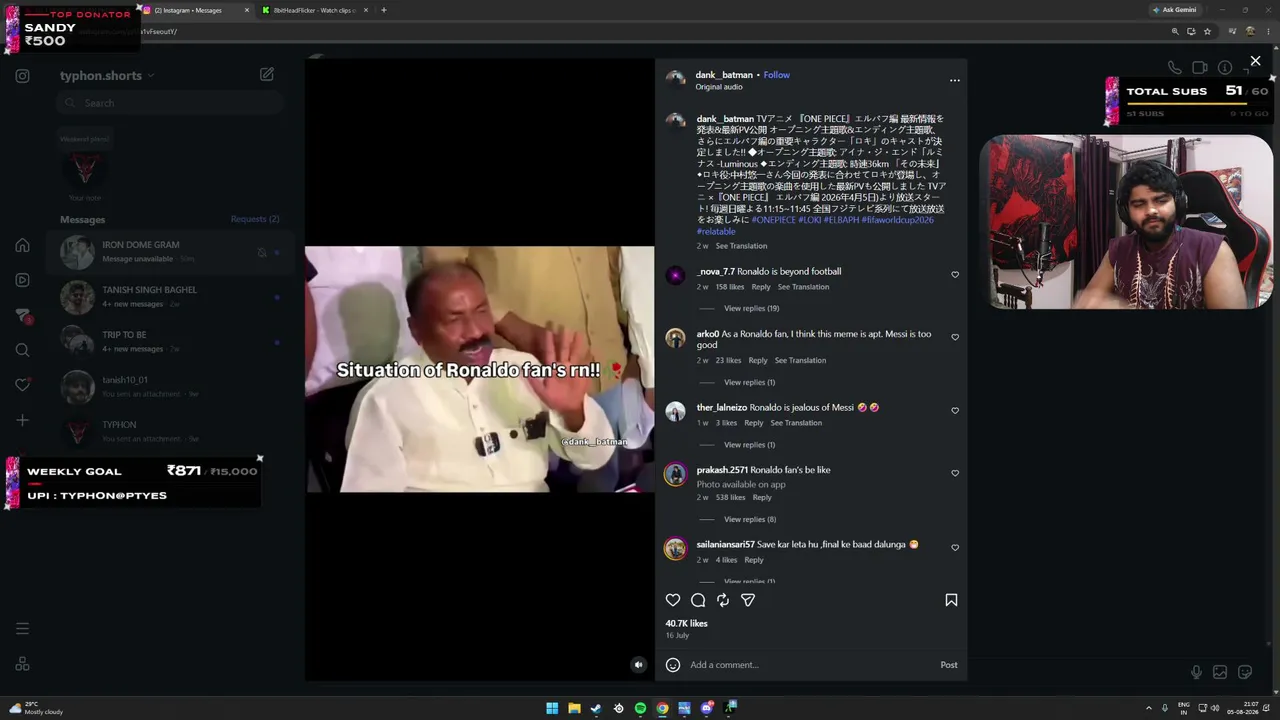
Task: Open the post's three-dot more options
Action: pos(955,80)
